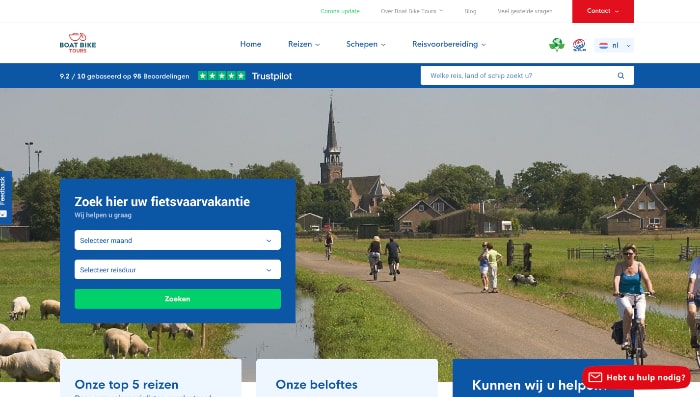Image resolution: width=700 pixels, height=397 pixels.
Task: Click the envelope icon in help widget
Action: (595, 377)
